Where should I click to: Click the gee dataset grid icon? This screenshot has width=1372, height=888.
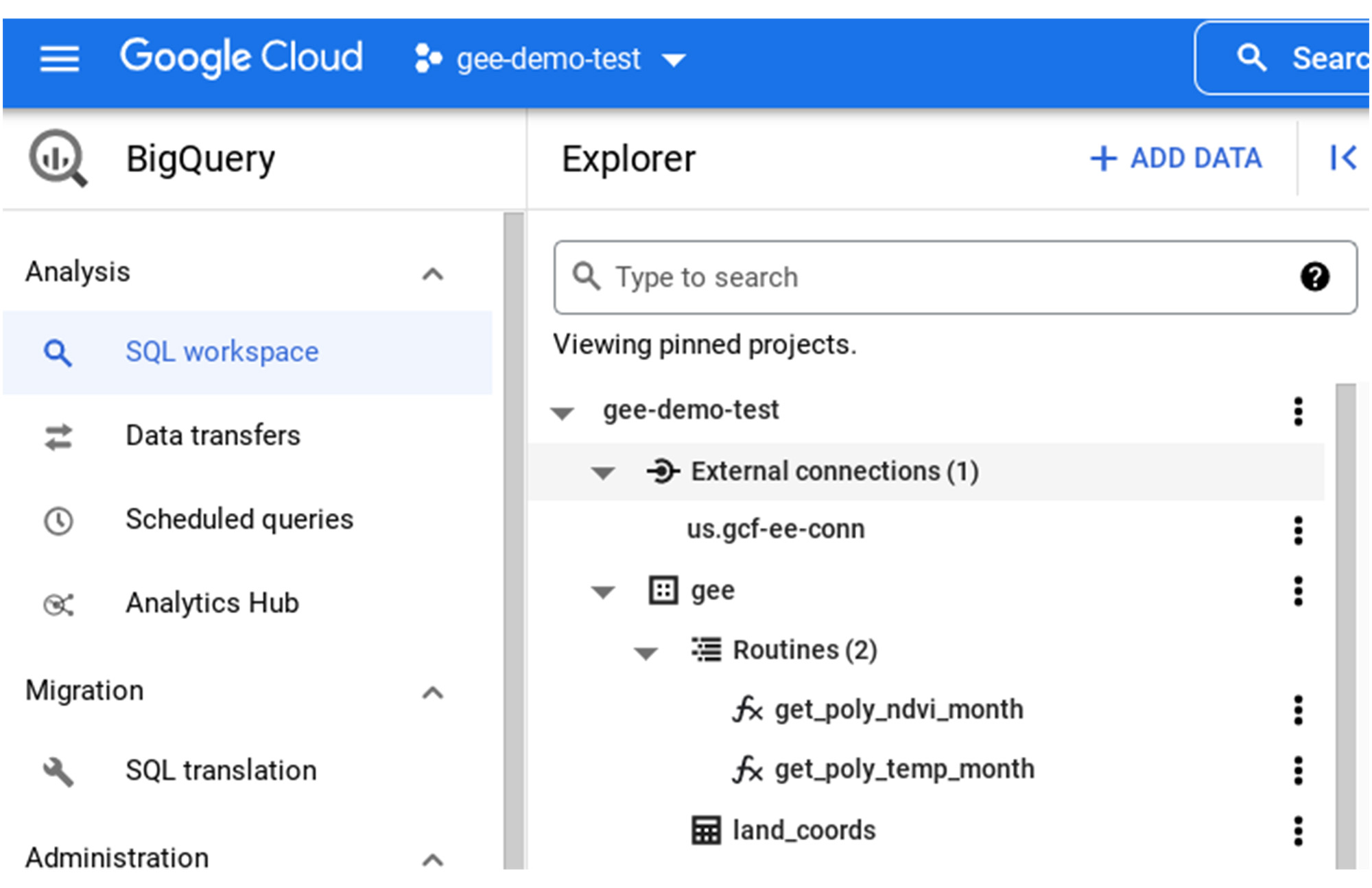click(663, 590)
